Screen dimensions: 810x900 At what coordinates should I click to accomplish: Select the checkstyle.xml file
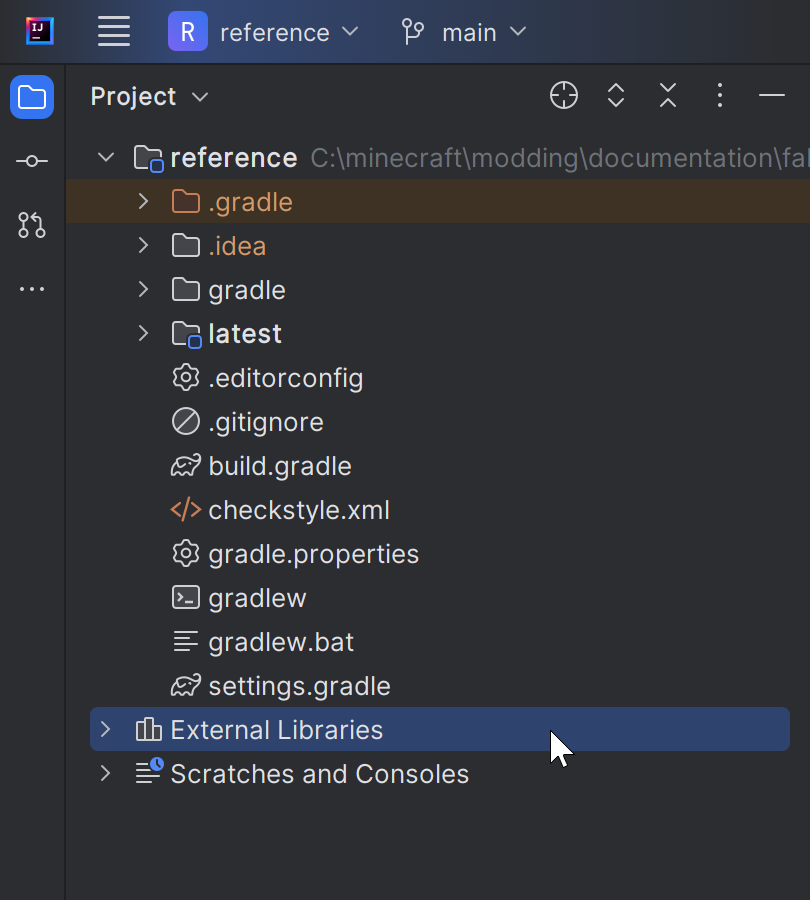[x=298, y=510]
